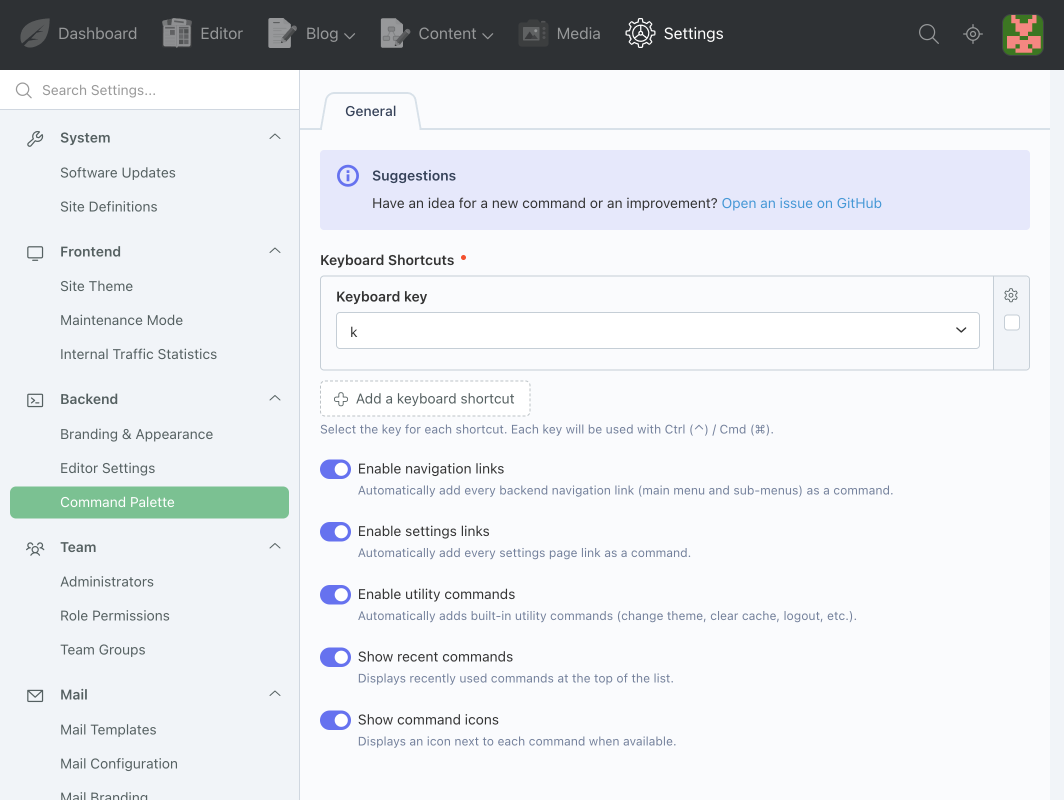Click the Editor newspaper icon
This screenshot has height=800, width=1064.
pyautogui.click(x=176, y=33)
